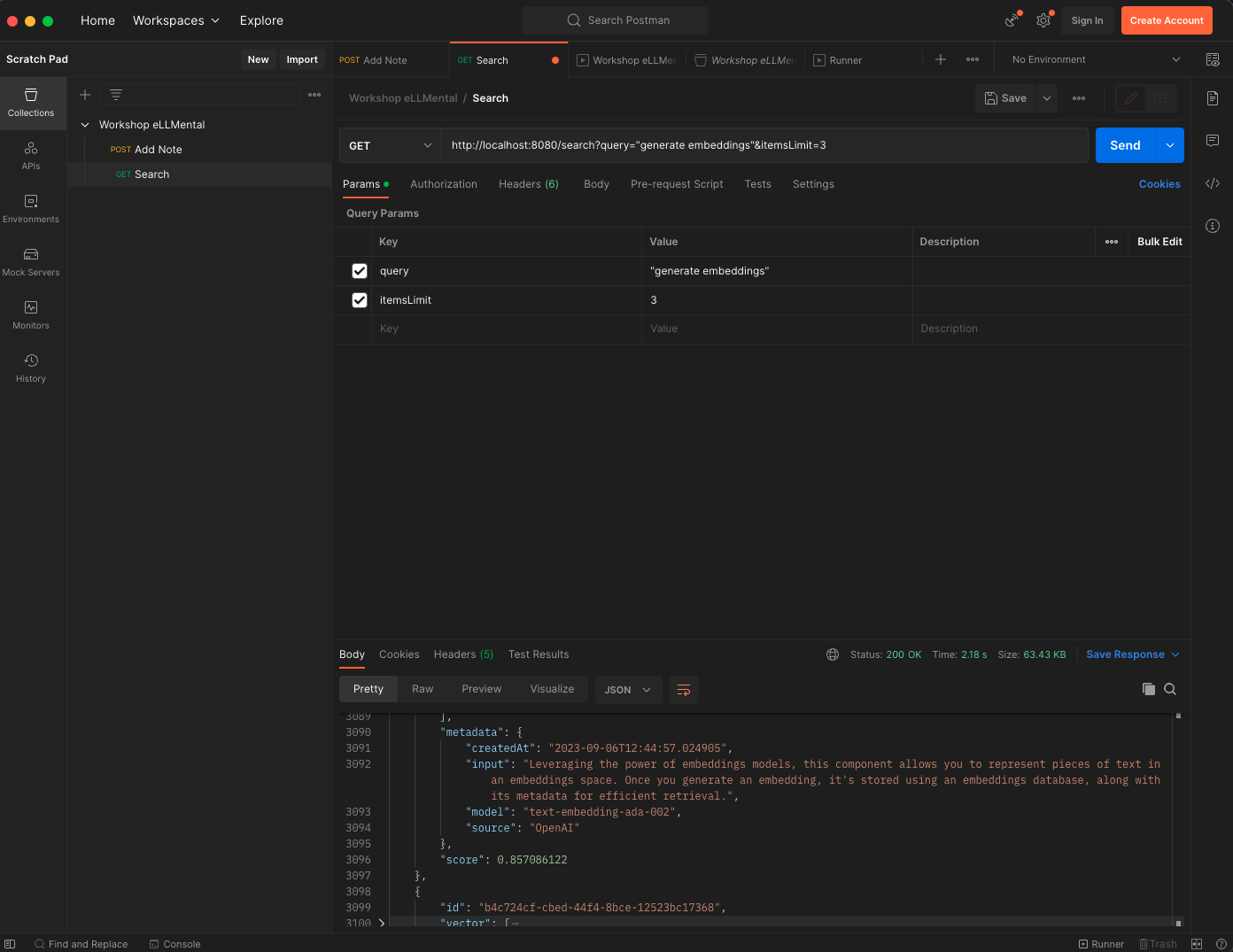This screenshot has width=1233, height=952.
Task: Open the Send button dropdown arrow
Action: click(x=1170, y=145)
